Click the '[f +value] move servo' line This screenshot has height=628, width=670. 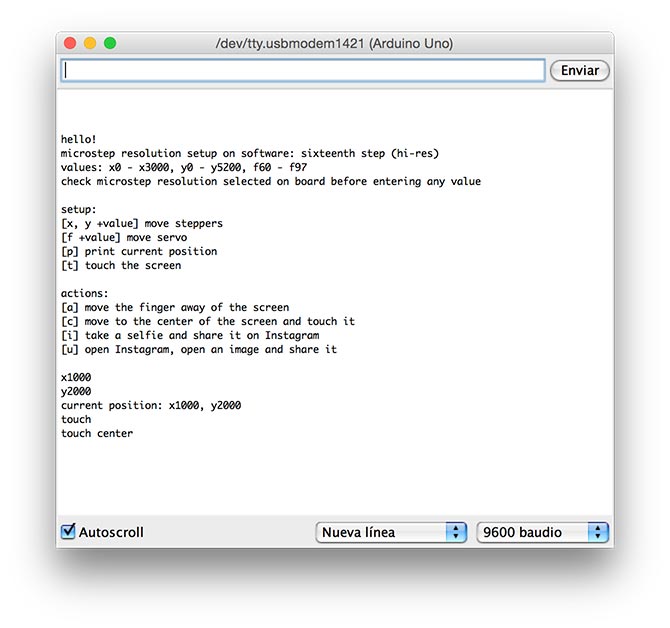click(x=124, y=238)
